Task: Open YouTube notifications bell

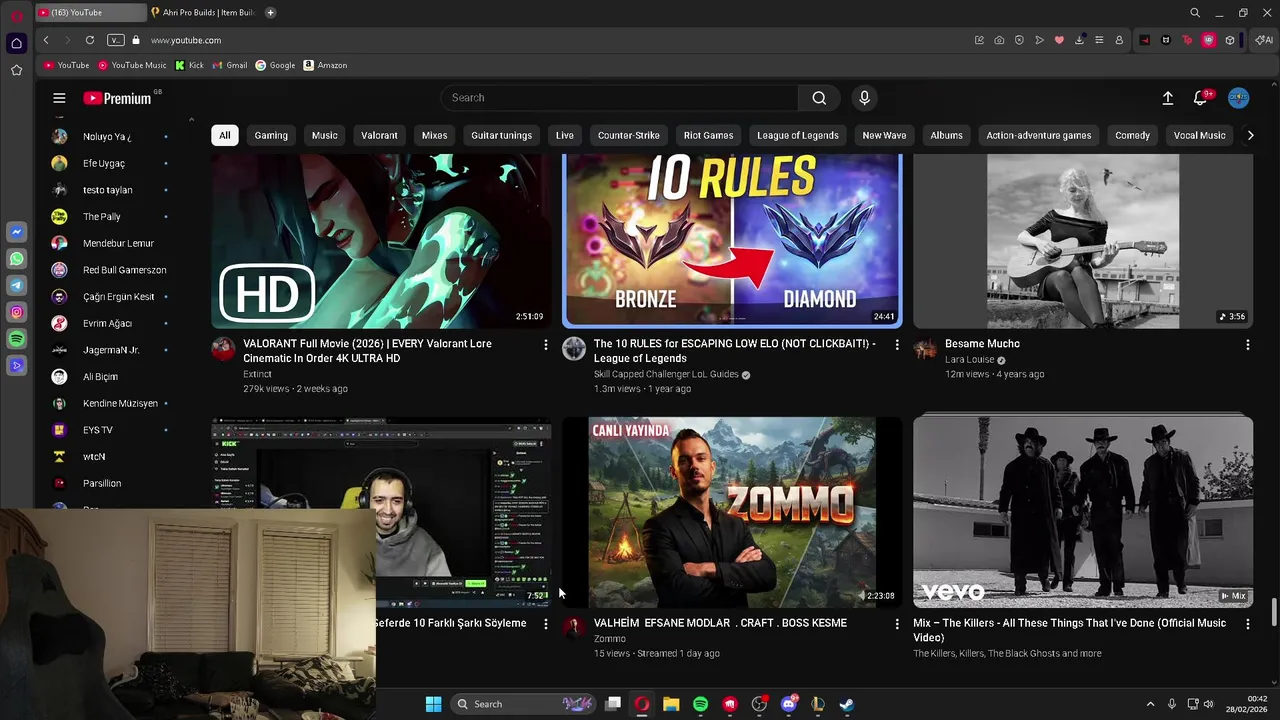Action: click(x=1200, y=98)
